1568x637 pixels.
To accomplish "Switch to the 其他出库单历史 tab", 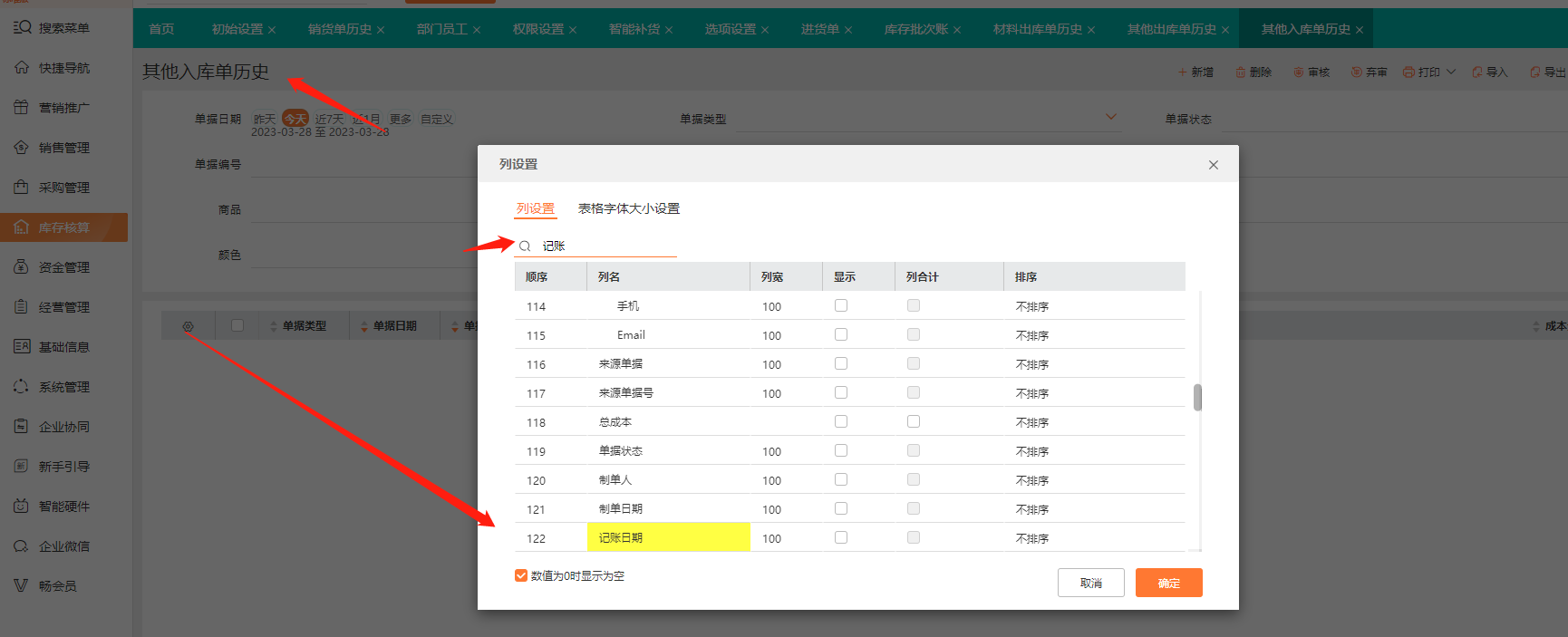I will point(1172,29).
